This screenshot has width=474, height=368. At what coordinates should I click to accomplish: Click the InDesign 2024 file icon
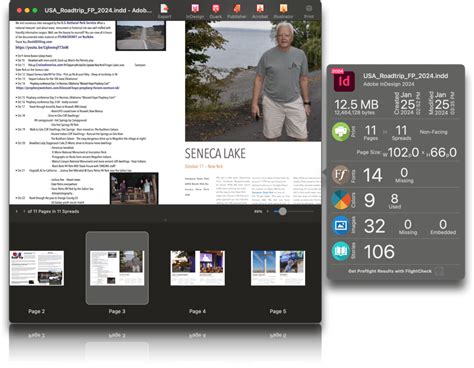click(x=343, y=80)
